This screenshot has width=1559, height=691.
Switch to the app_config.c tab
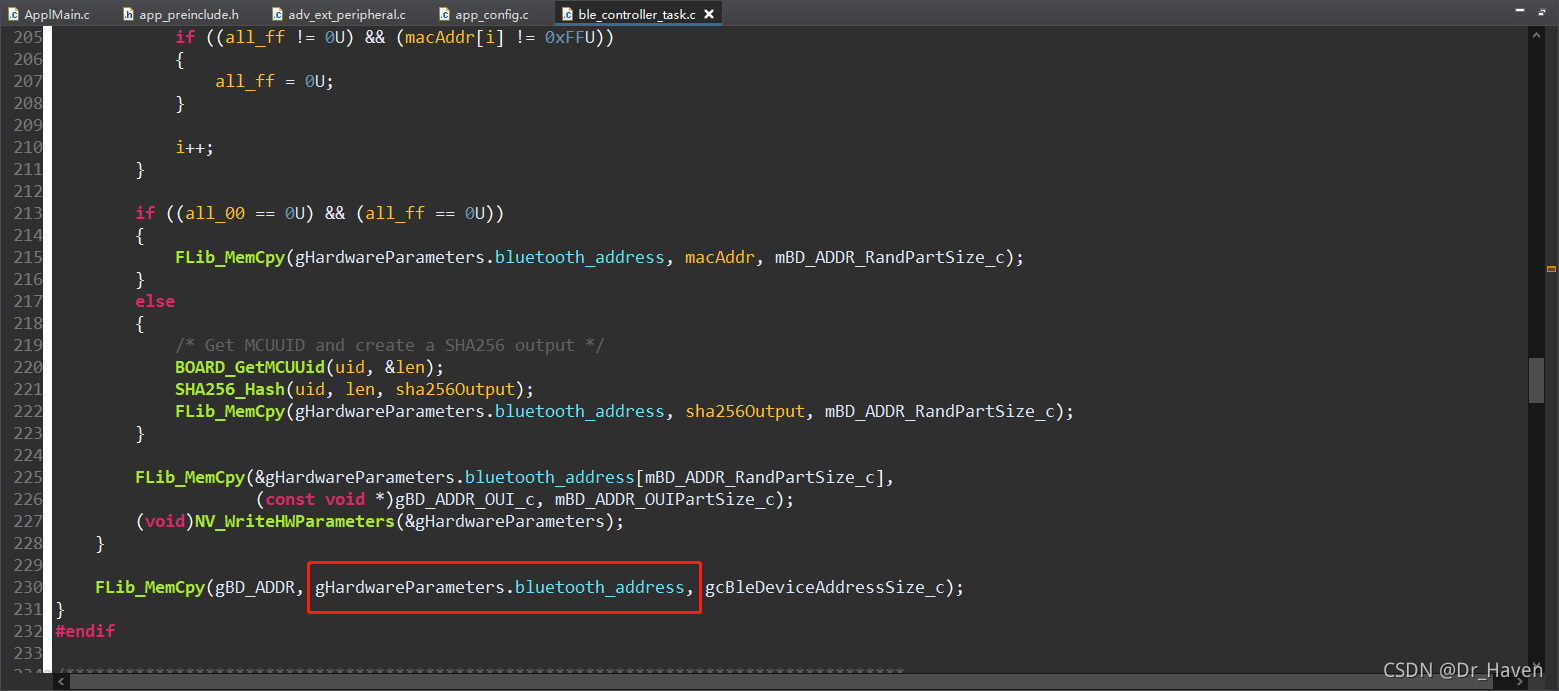pyautogui.click(x=483, y=15)
